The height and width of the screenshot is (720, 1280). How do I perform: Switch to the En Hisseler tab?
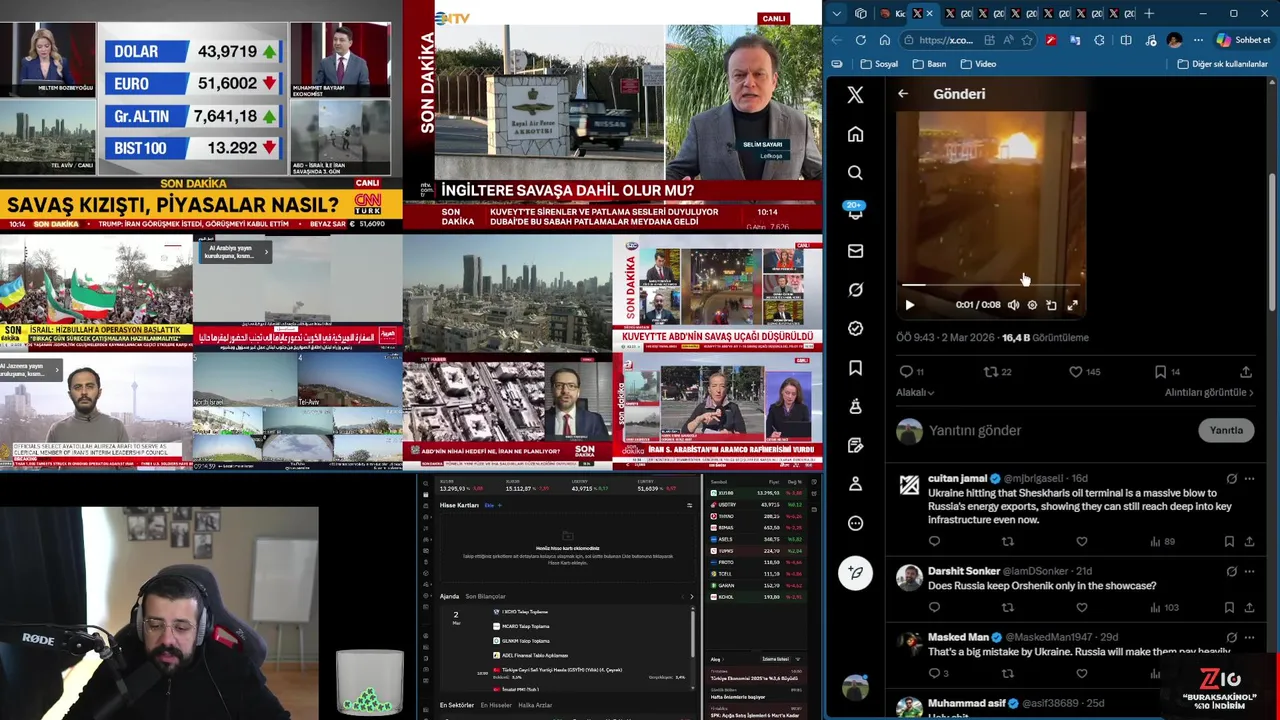click(496, 705)
